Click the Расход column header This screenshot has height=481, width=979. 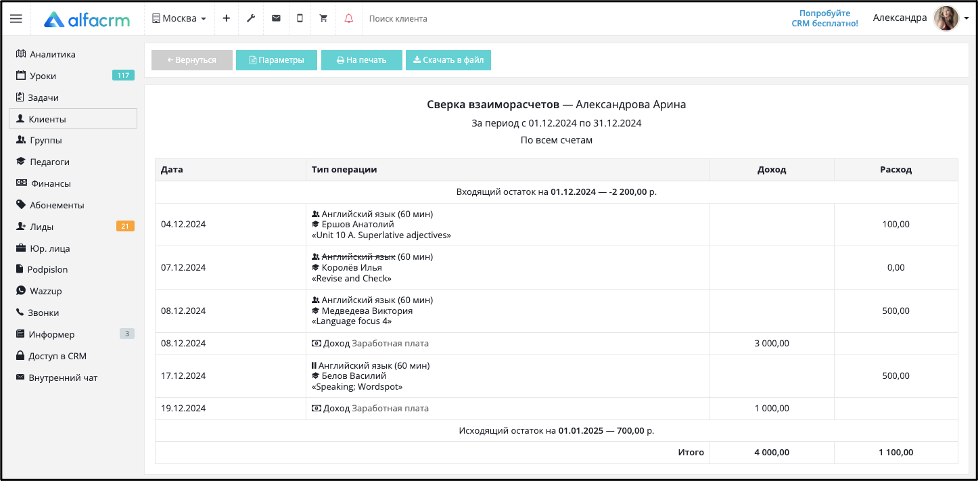pyautogui.click(x=896, y=169)
